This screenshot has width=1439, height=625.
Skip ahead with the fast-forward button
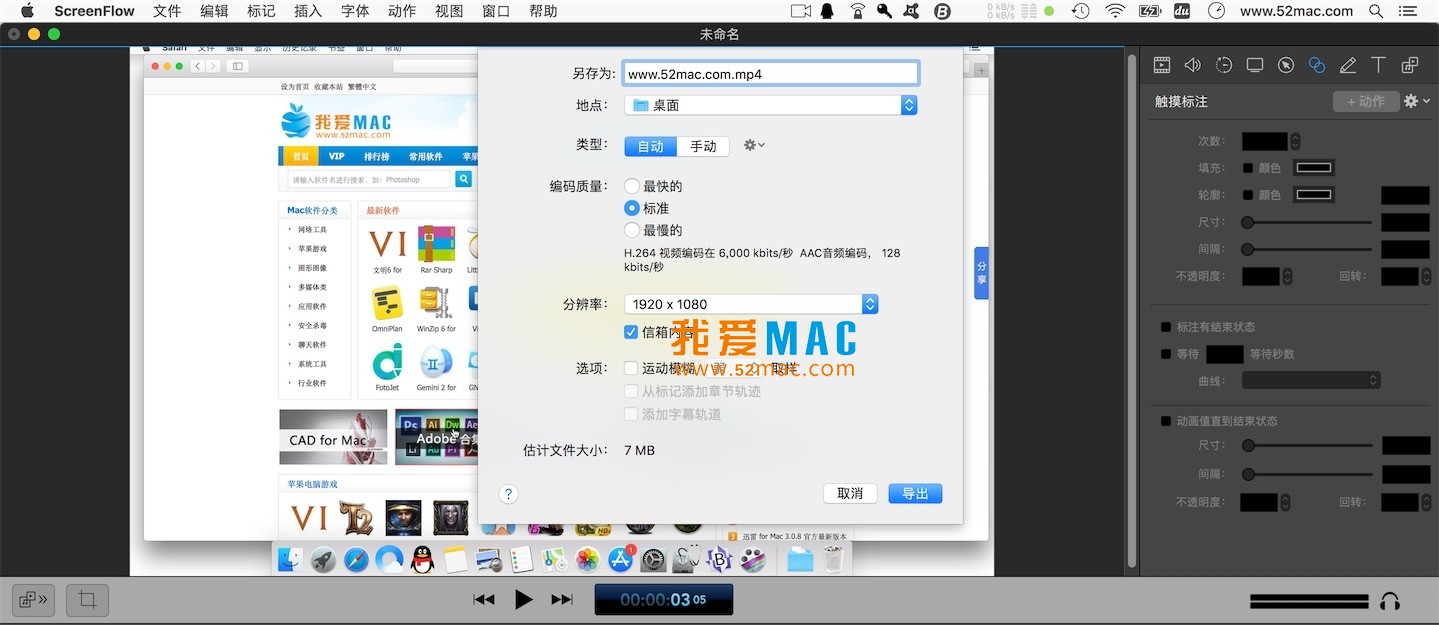562,600
